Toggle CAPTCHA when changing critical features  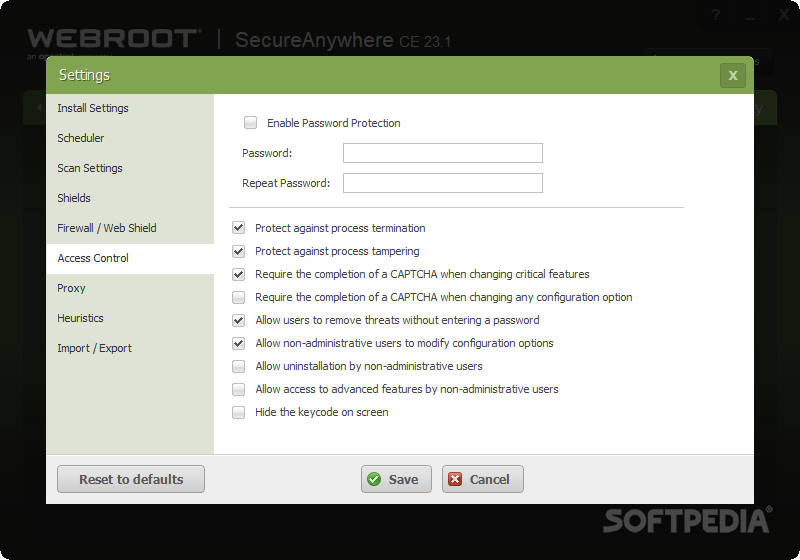(x=238, y=274)
